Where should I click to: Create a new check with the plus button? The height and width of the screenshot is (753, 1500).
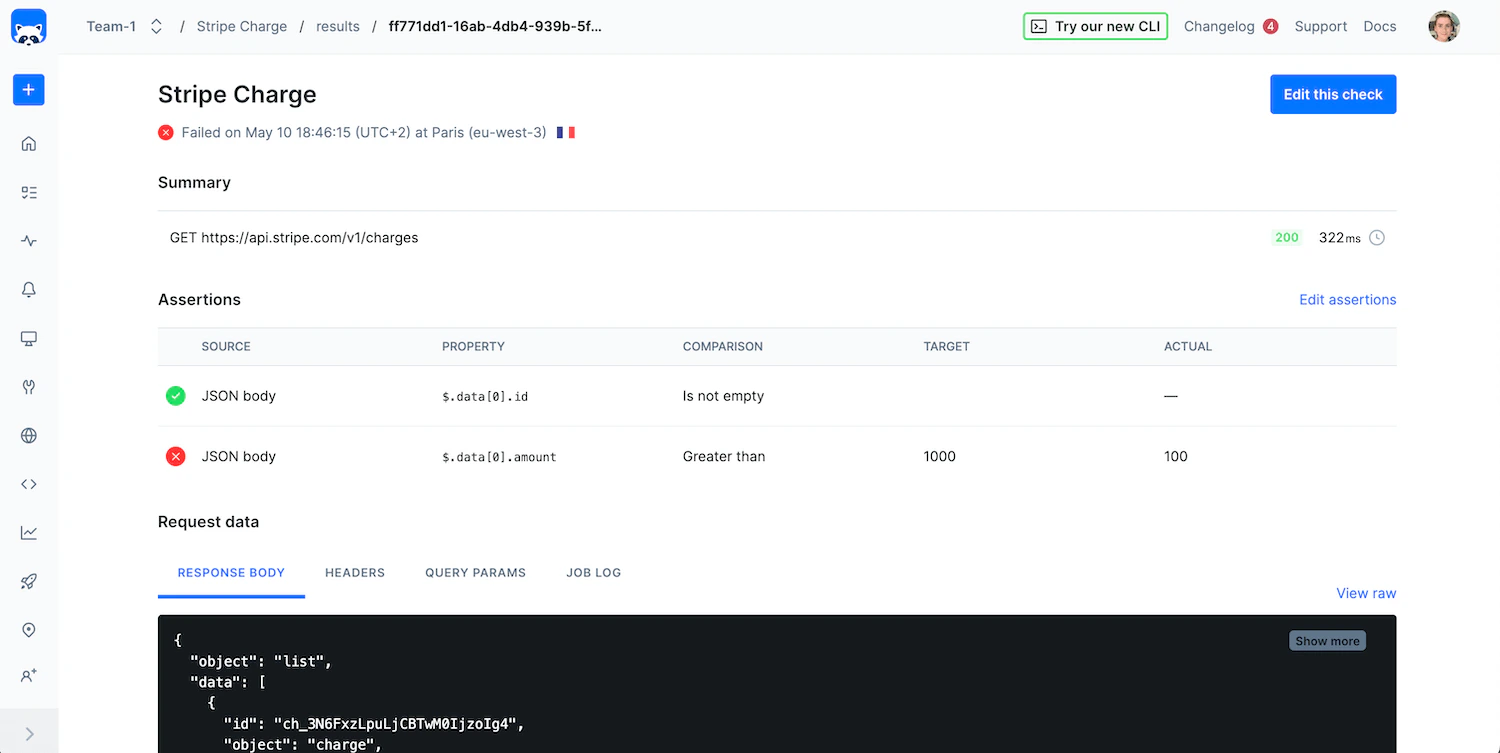(28, 90)
